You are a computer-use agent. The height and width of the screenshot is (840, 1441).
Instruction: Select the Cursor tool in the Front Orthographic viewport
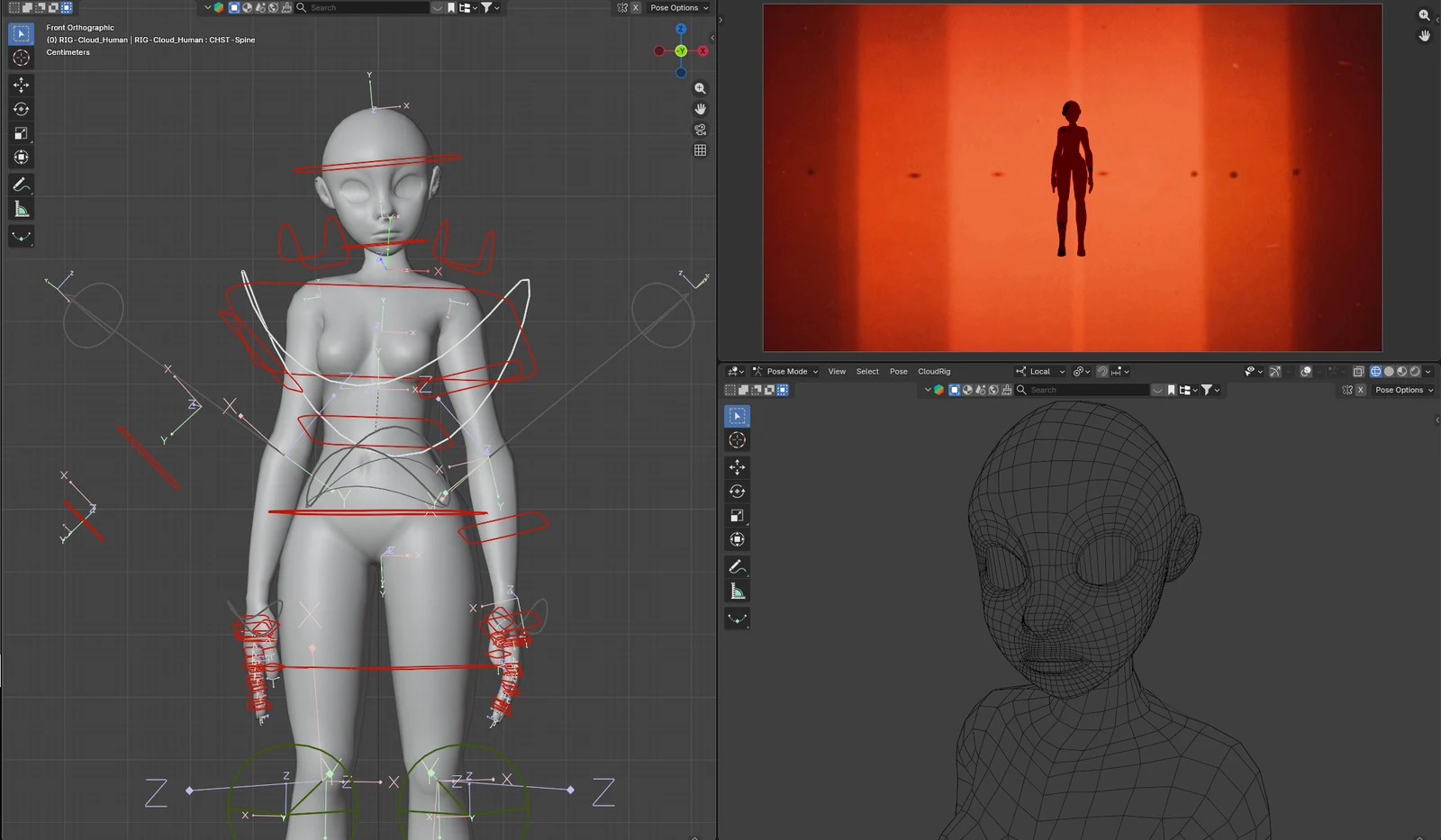tap(21, 58)
